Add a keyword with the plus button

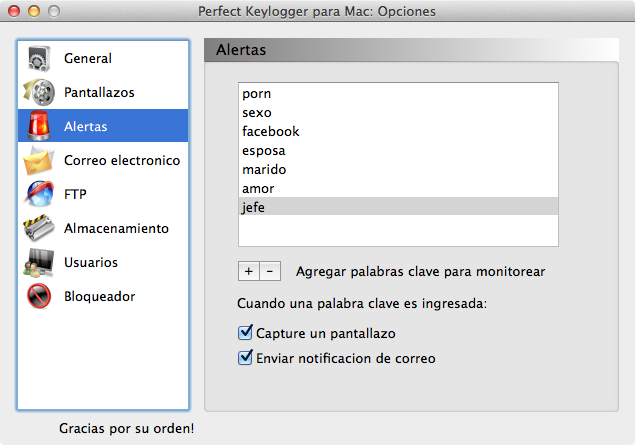(249, 271)
